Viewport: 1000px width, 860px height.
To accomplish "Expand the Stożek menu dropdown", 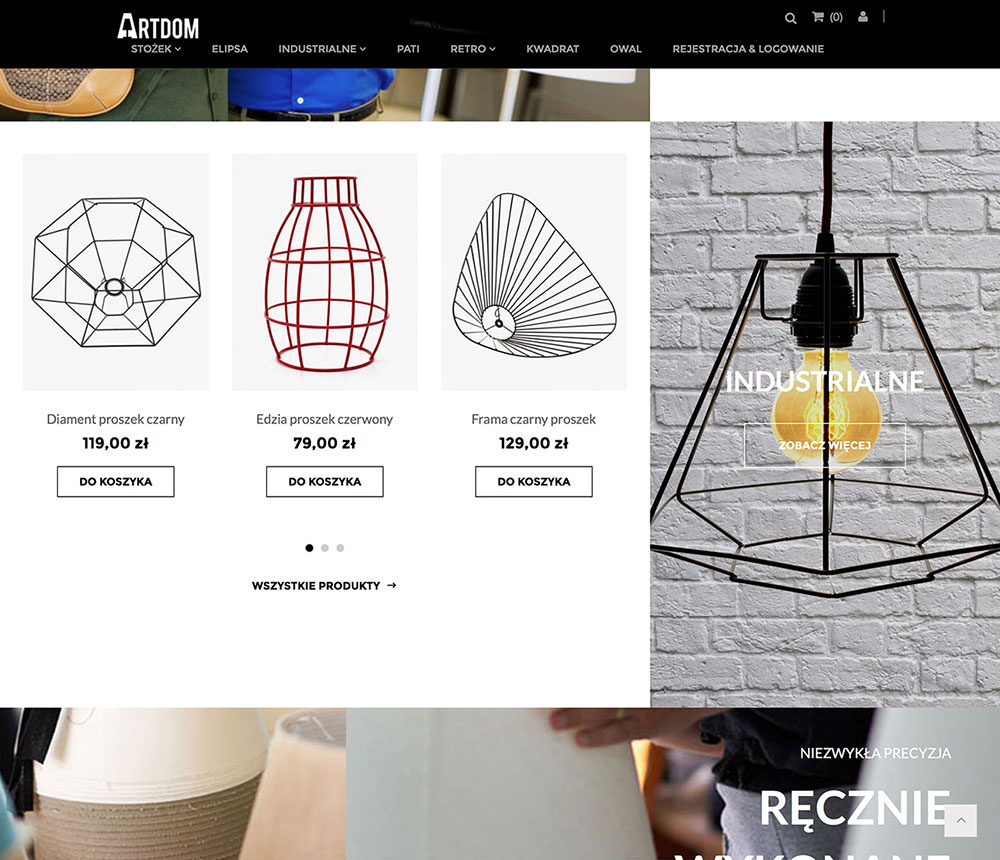I will [x=156, y=48].
